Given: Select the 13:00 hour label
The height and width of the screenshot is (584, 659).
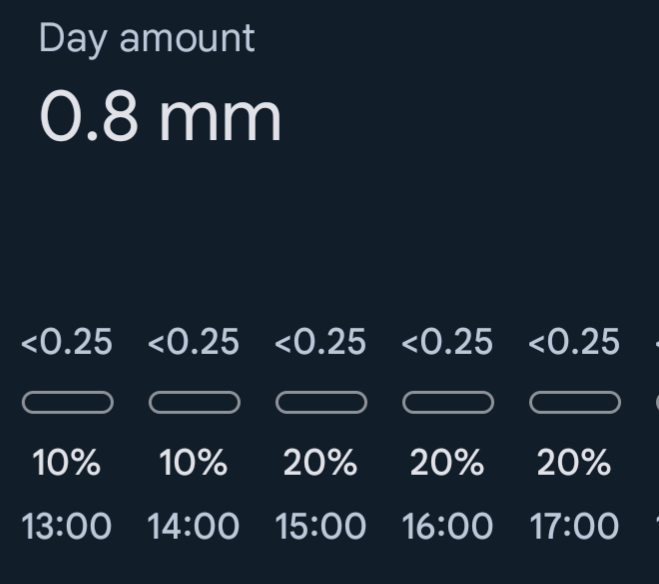Looking at the screenshot, I should (66, 526).
